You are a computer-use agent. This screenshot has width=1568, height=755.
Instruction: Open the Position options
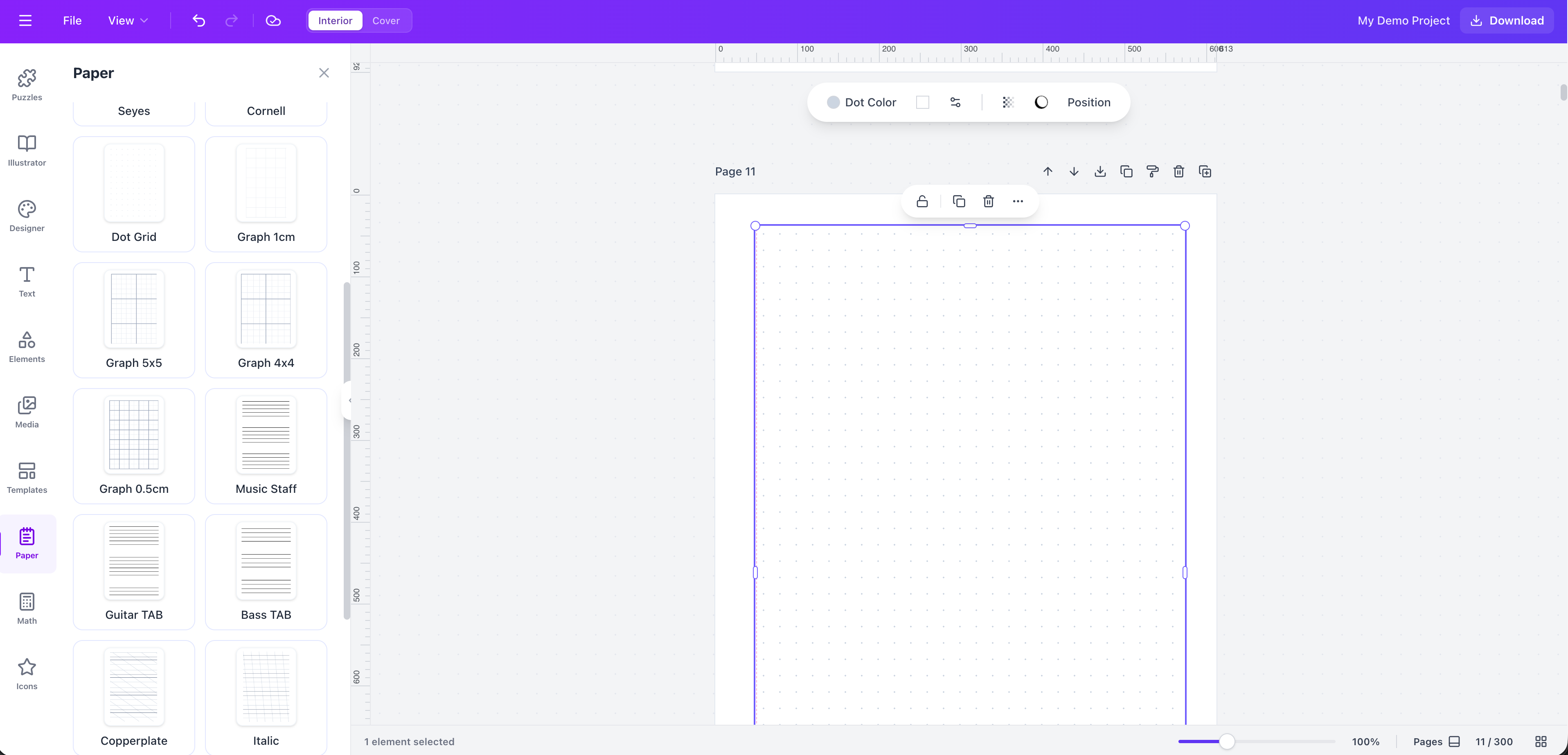tap(1089, 102)
